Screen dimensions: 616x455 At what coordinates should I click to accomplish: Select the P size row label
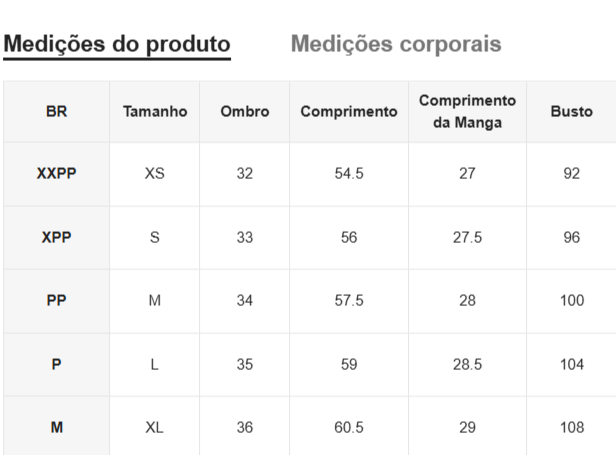pos(57,364)
